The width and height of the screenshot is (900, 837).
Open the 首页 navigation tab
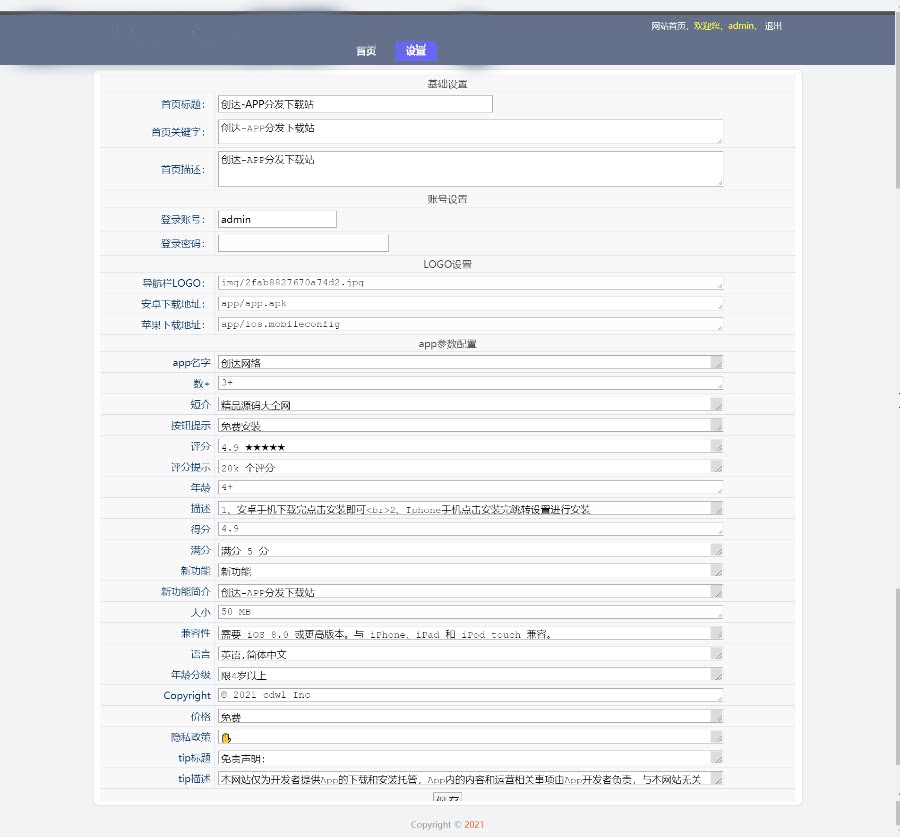pyautogui.click(x=366, y=51)
